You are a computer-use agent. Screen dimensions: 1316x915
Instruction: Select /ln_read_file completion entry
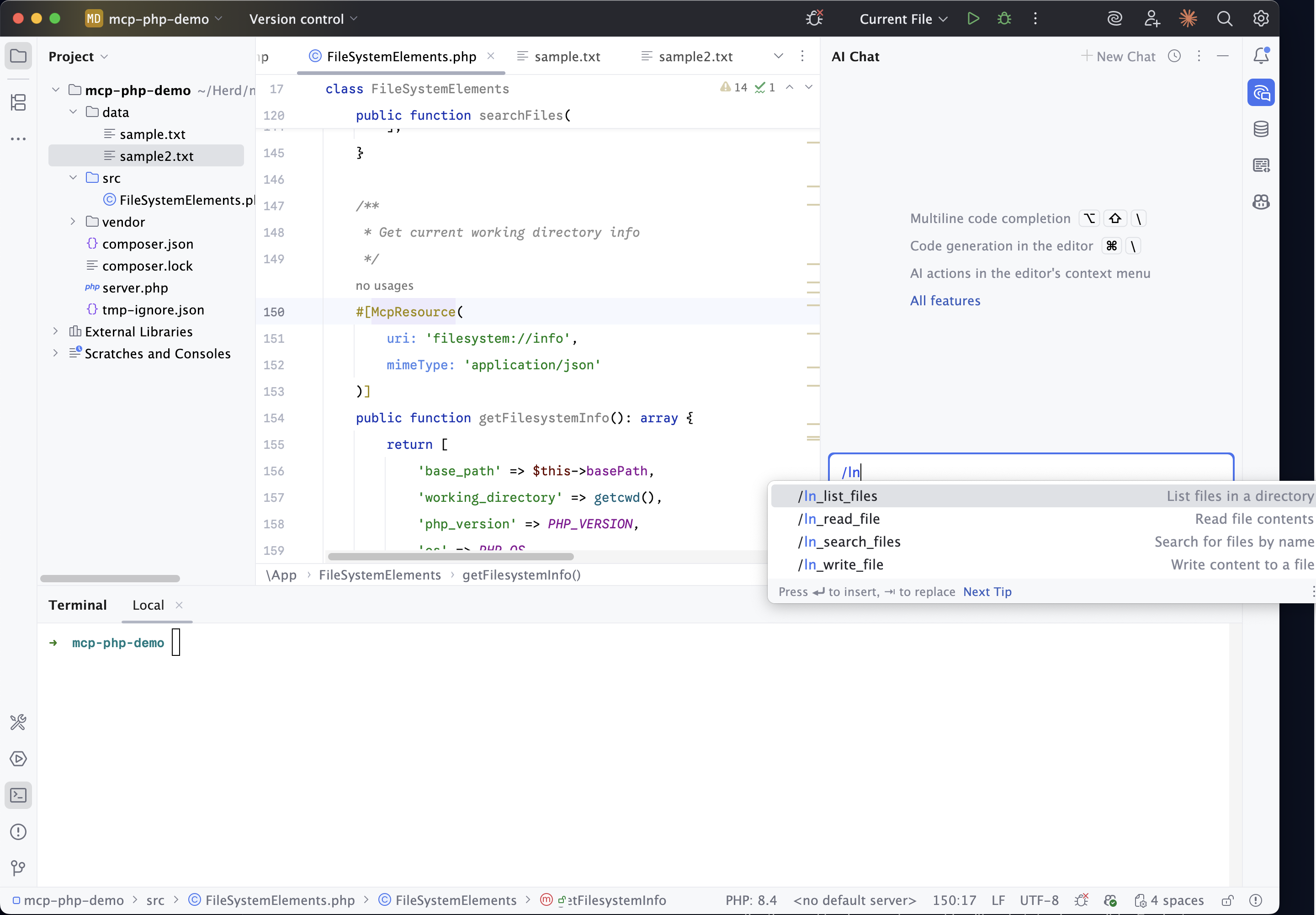tap(1043, 519)
